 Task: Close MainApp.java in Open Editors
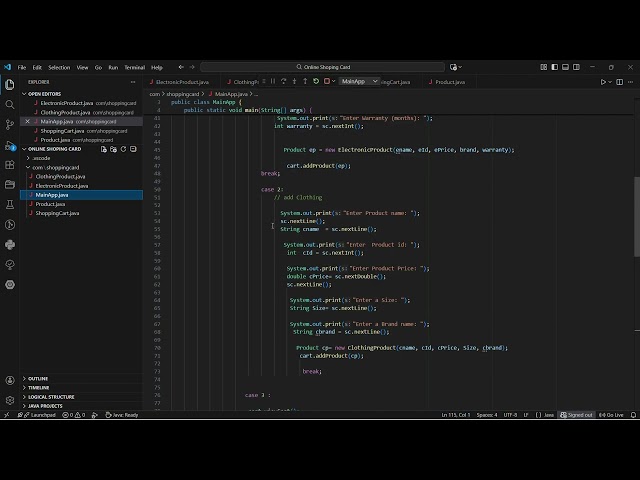[27, 121]
